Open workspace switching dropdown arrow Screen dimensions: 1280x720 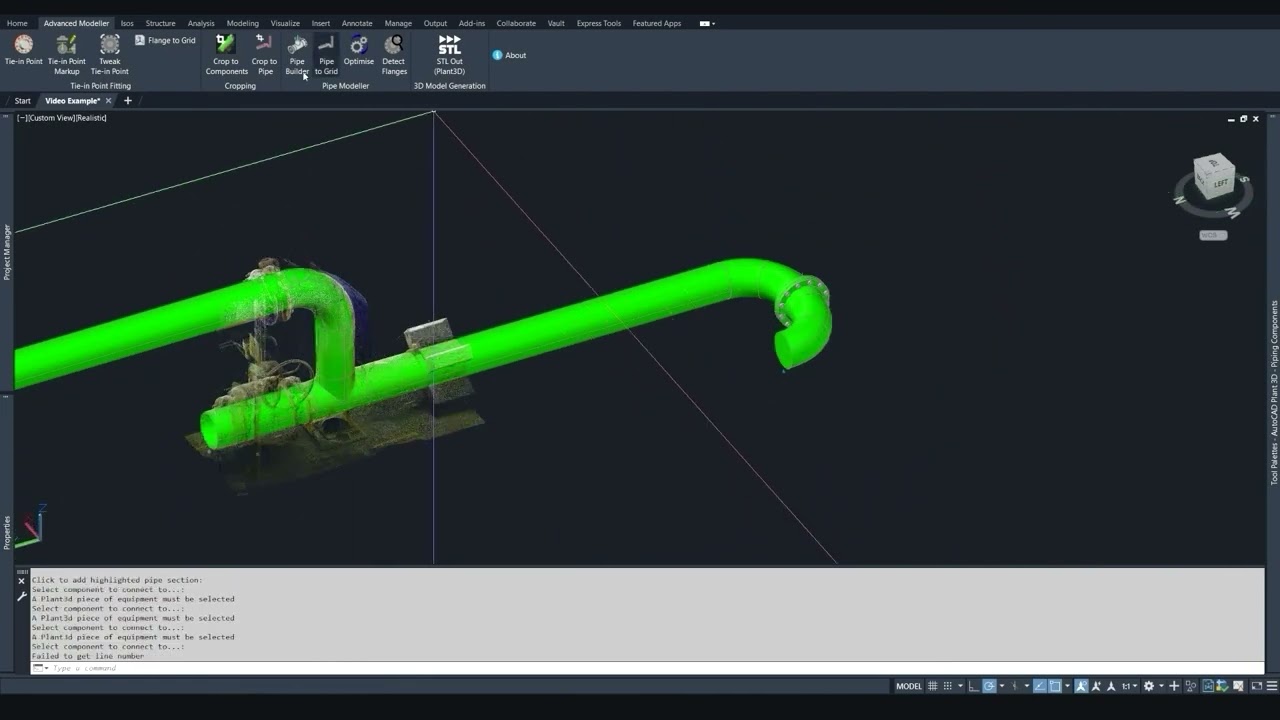[1161, 686]
